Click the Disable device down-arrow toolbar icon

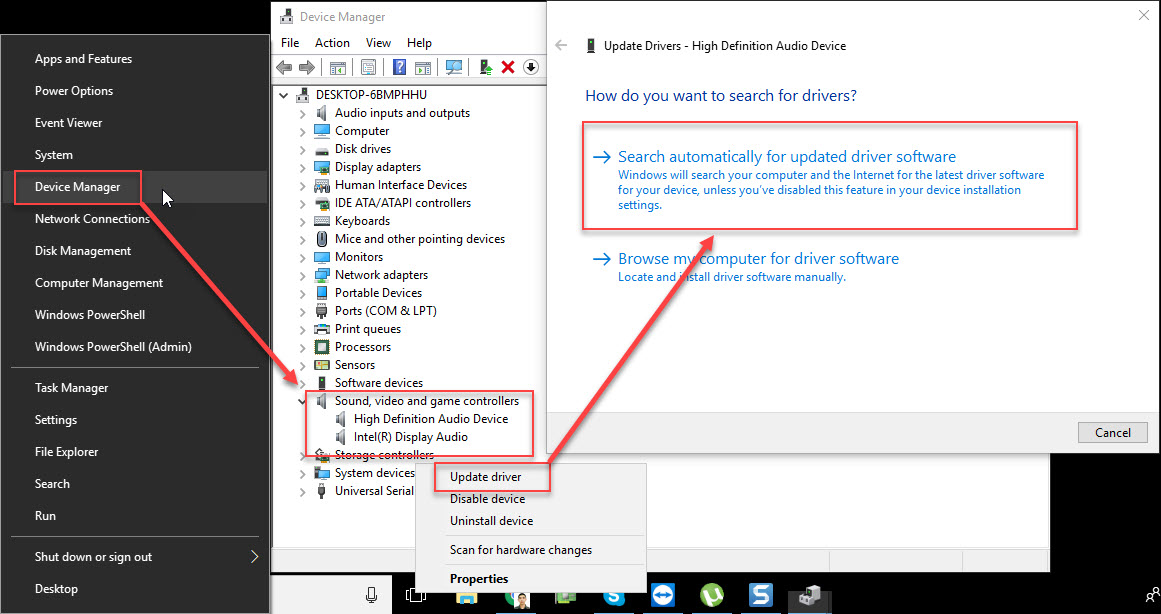pos(530,67)
